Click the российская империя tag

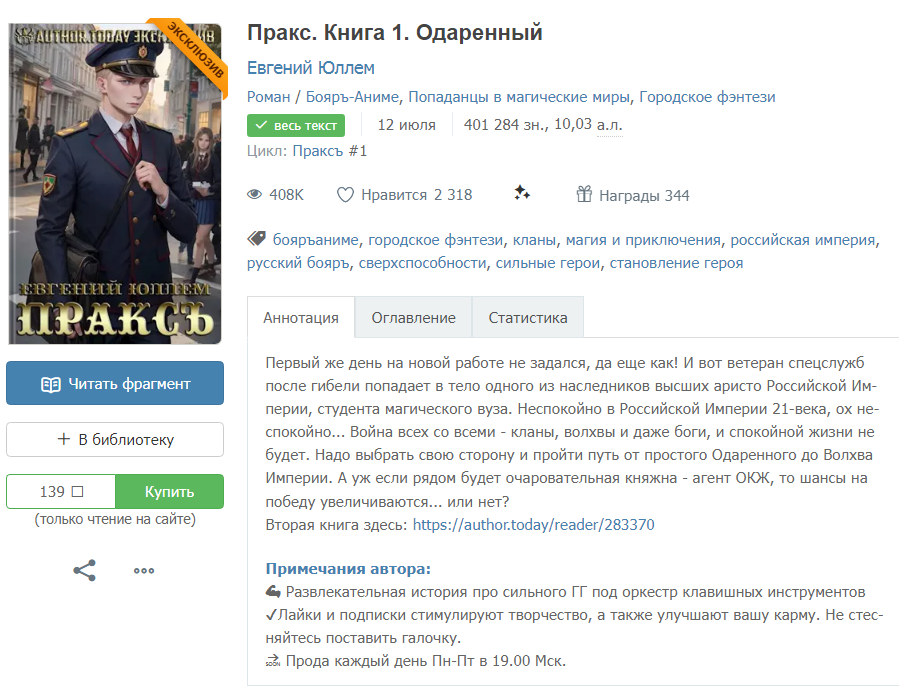803,240
